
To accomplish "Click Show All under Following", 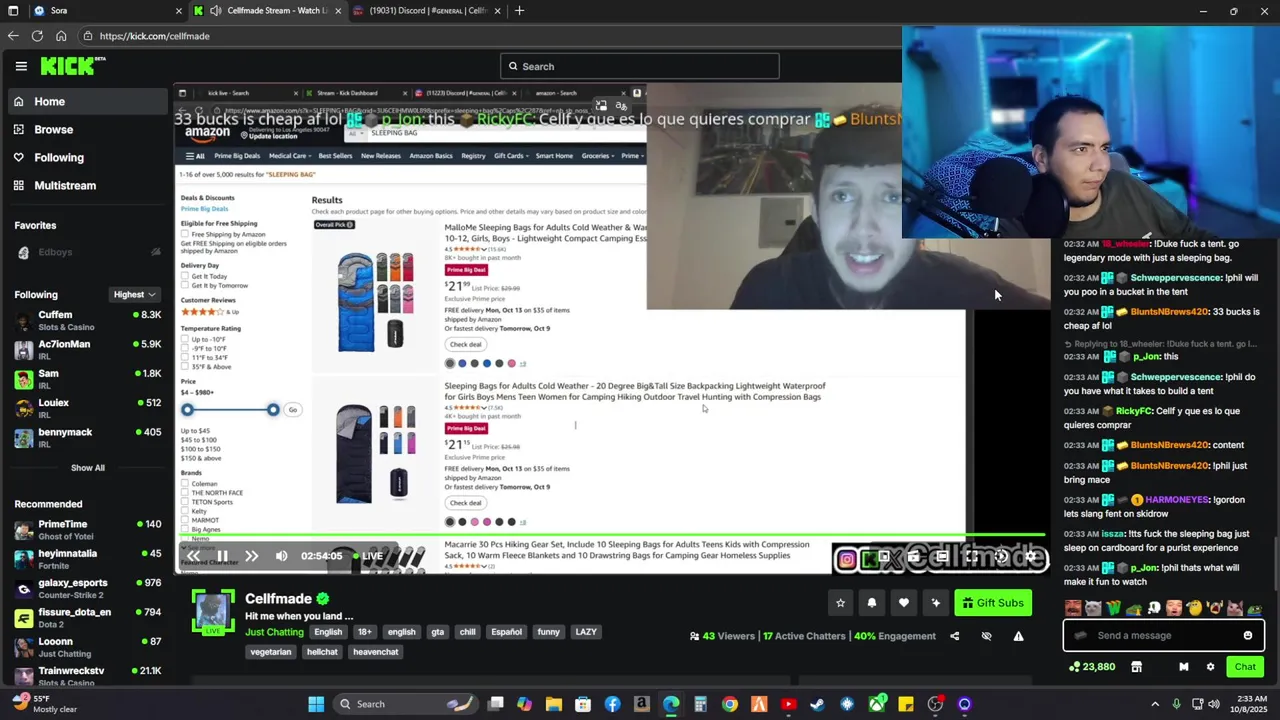I will pyautogui.click(x=87, y=467).
